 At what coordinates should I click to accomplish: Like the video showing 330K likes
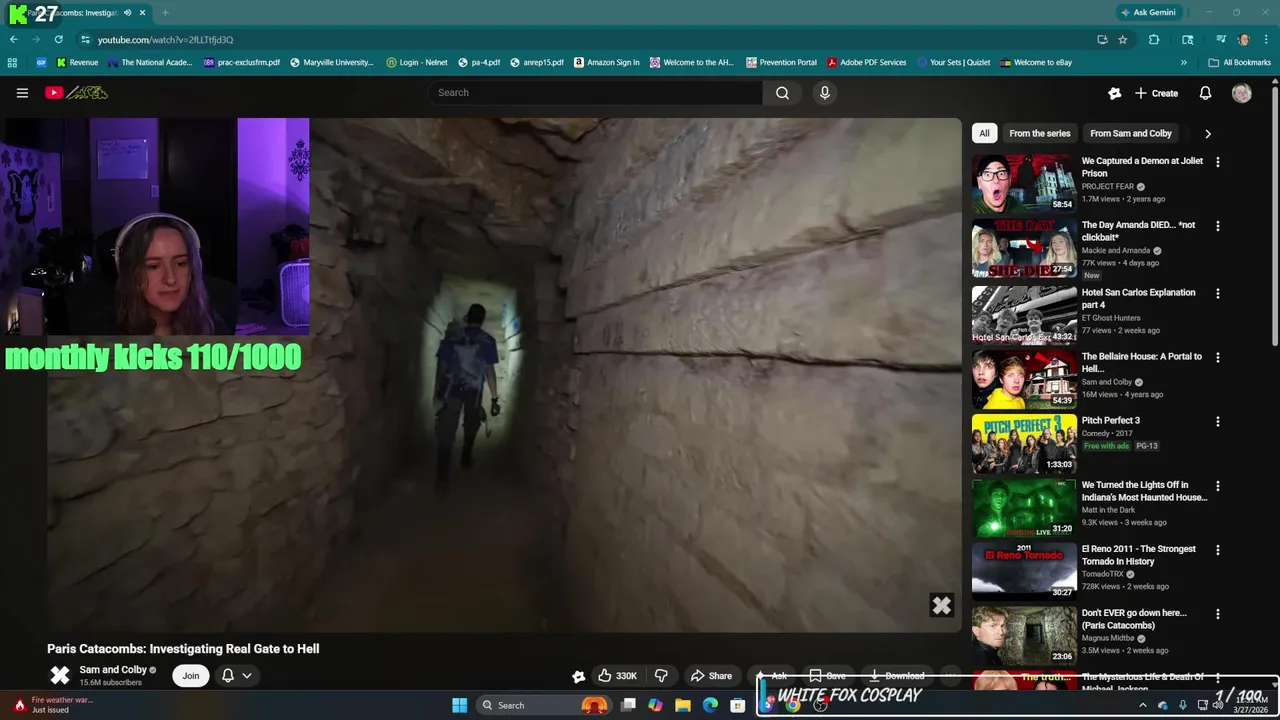point(617,676)
